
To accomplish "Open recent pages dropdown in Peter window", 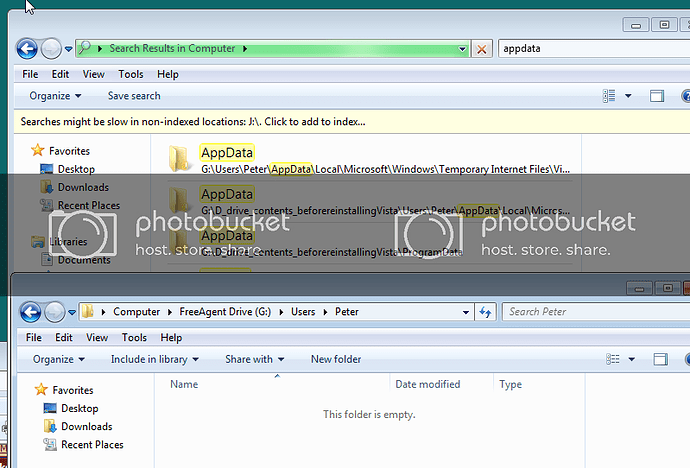I will (72, 313).
